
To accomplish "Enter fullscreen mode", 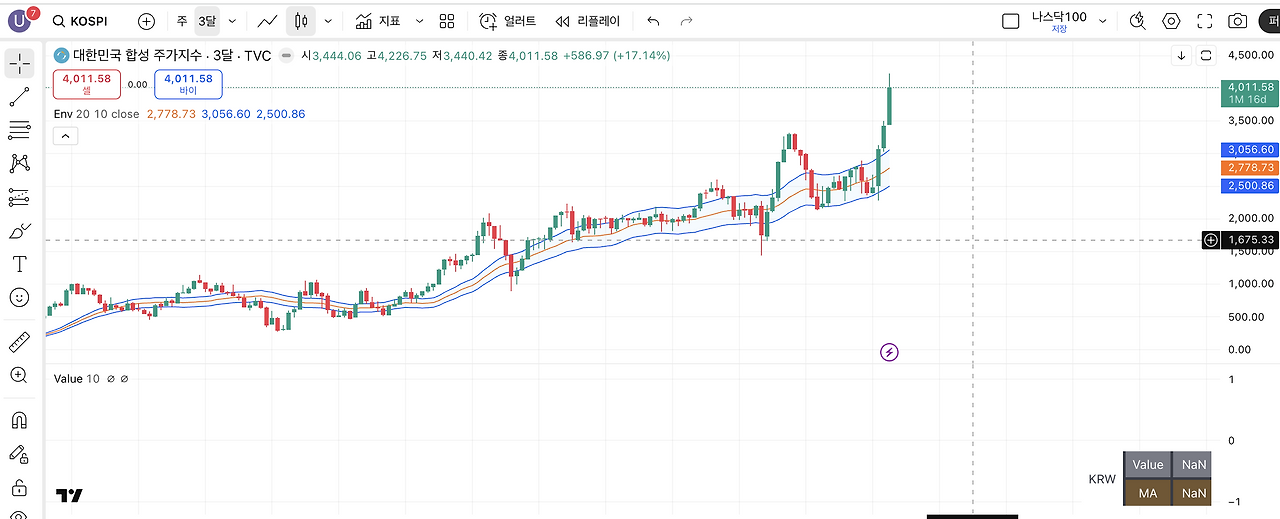I will point(1204,21).
